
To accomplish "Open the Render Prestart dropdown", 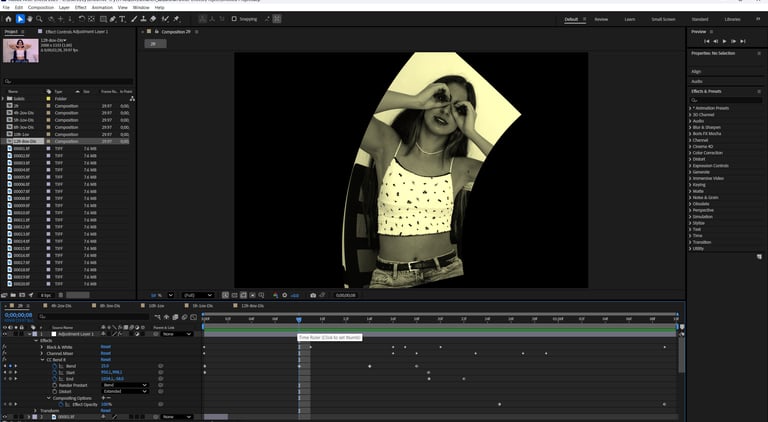I will [124, 385].
